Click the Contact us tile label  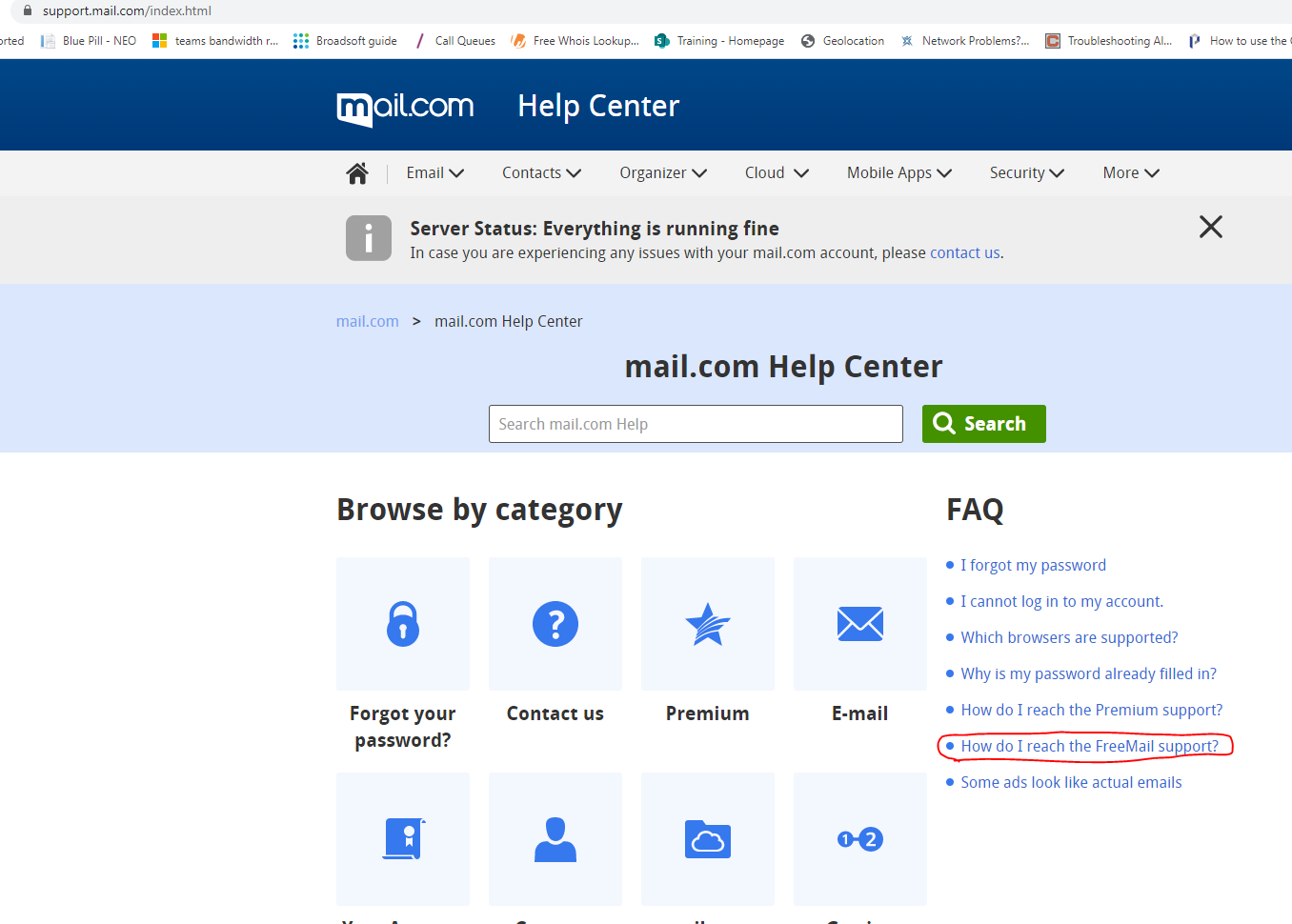(555, 713)
